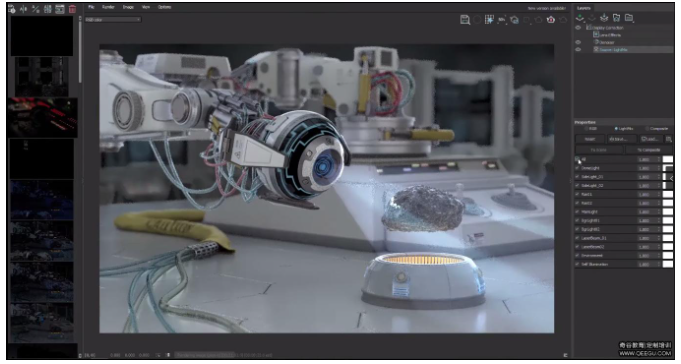Click the create layer green plus icon
This screenshot has height=364, width=681.
[x=579, y=18]
